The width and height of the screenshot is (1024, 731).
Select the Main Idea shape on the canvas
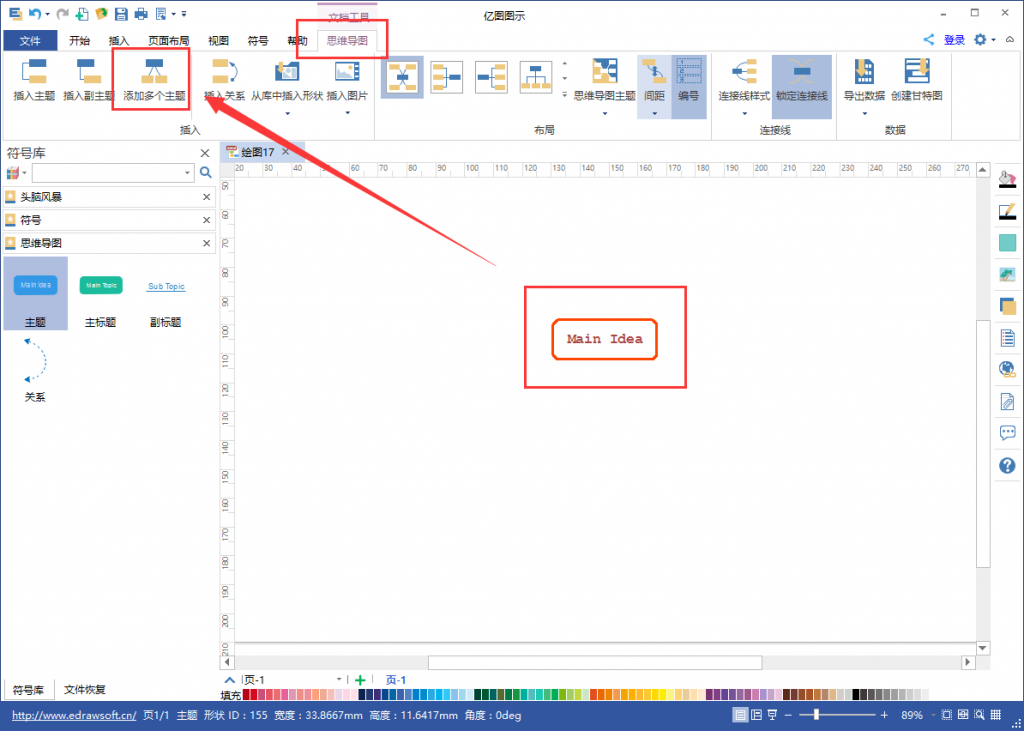coord(604,339)
